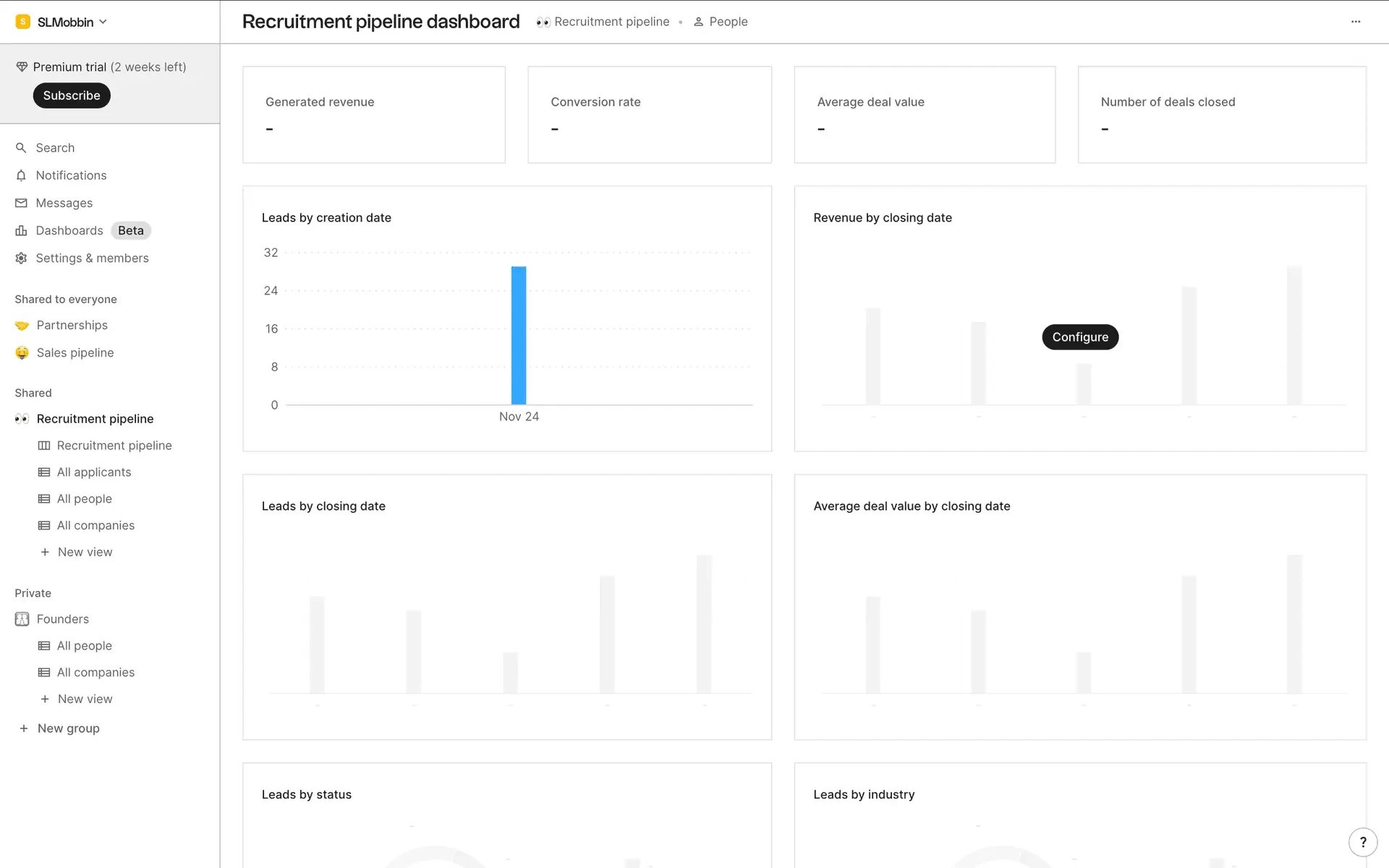The image size is (1389, 868).
Task: Click the plus icon beside New group
Action: (24, 728)
